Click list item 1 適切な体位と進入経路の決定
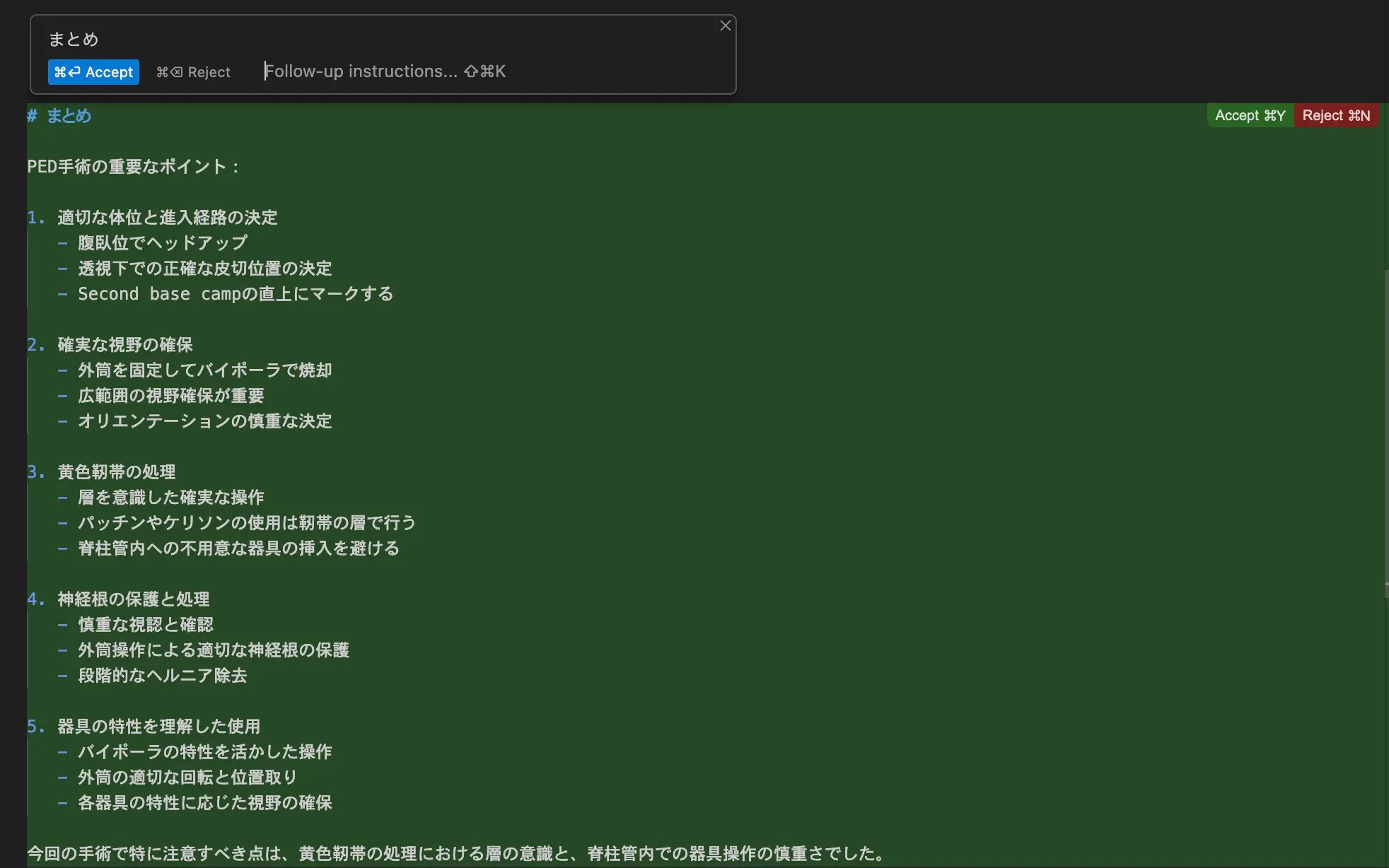1389x868 pixels. pos(167,218)
